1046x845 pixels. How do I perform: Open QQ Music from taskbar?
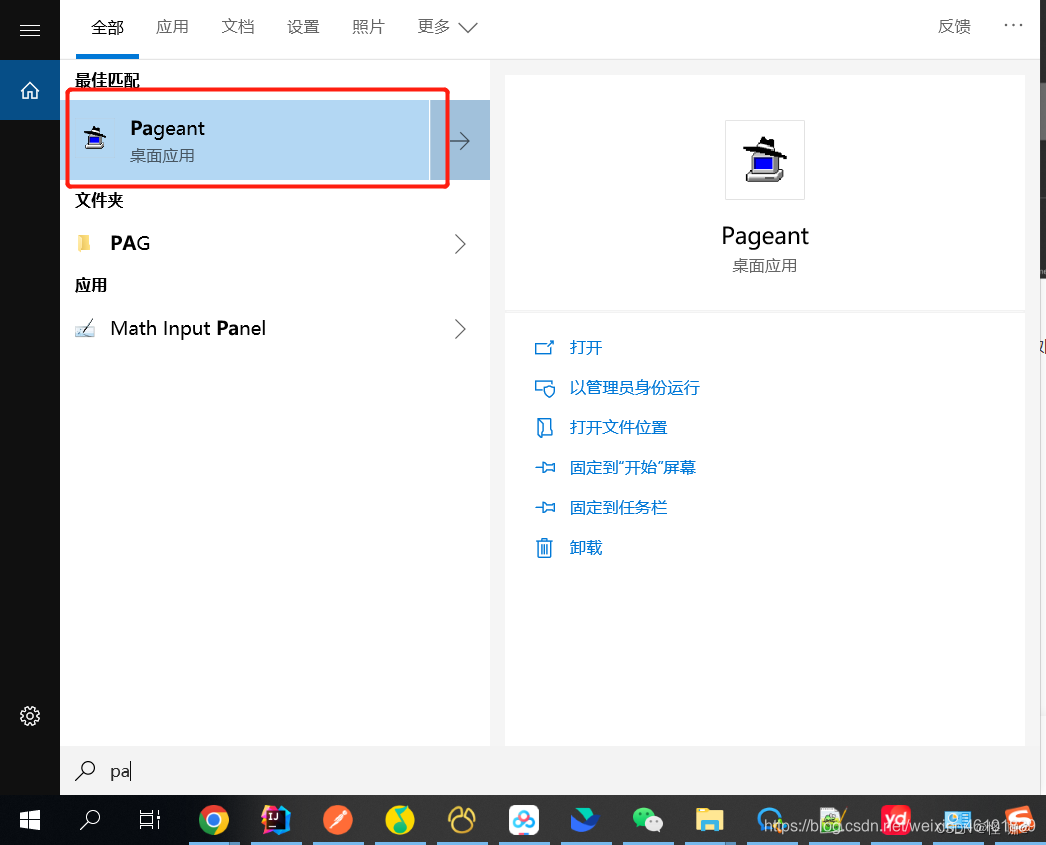click(400, 820)
